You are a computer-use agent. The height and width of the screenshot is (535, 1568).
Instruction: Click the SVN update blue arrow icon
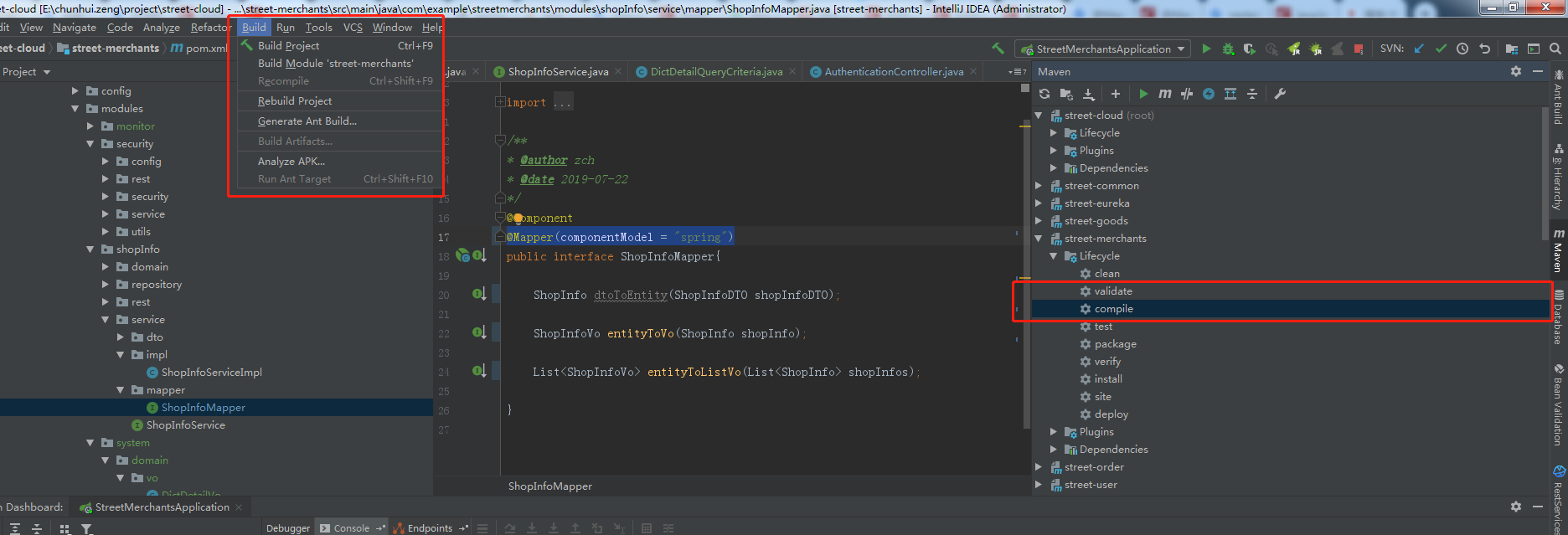click(x=1419, y=49)
